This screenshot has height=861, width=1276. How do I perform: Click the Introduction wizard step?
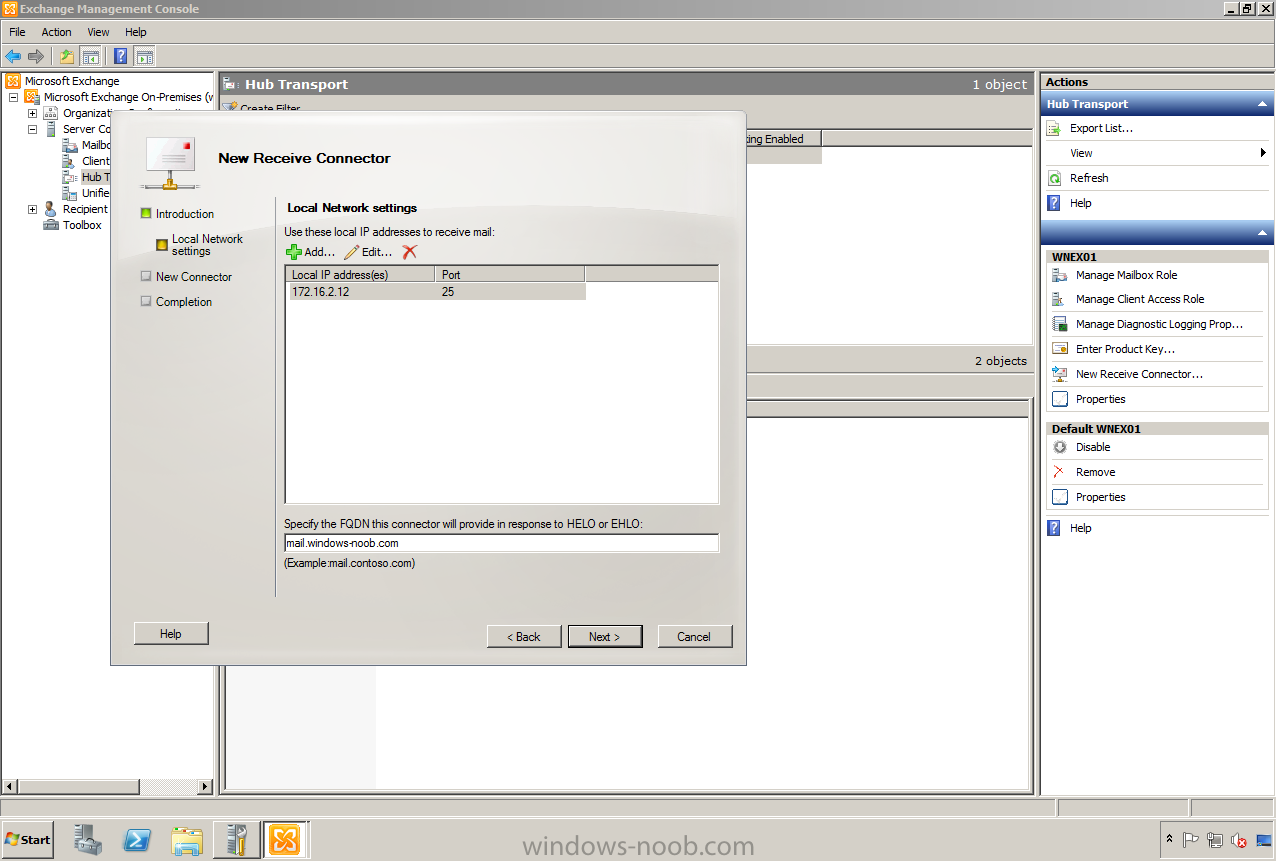(184, 214)
